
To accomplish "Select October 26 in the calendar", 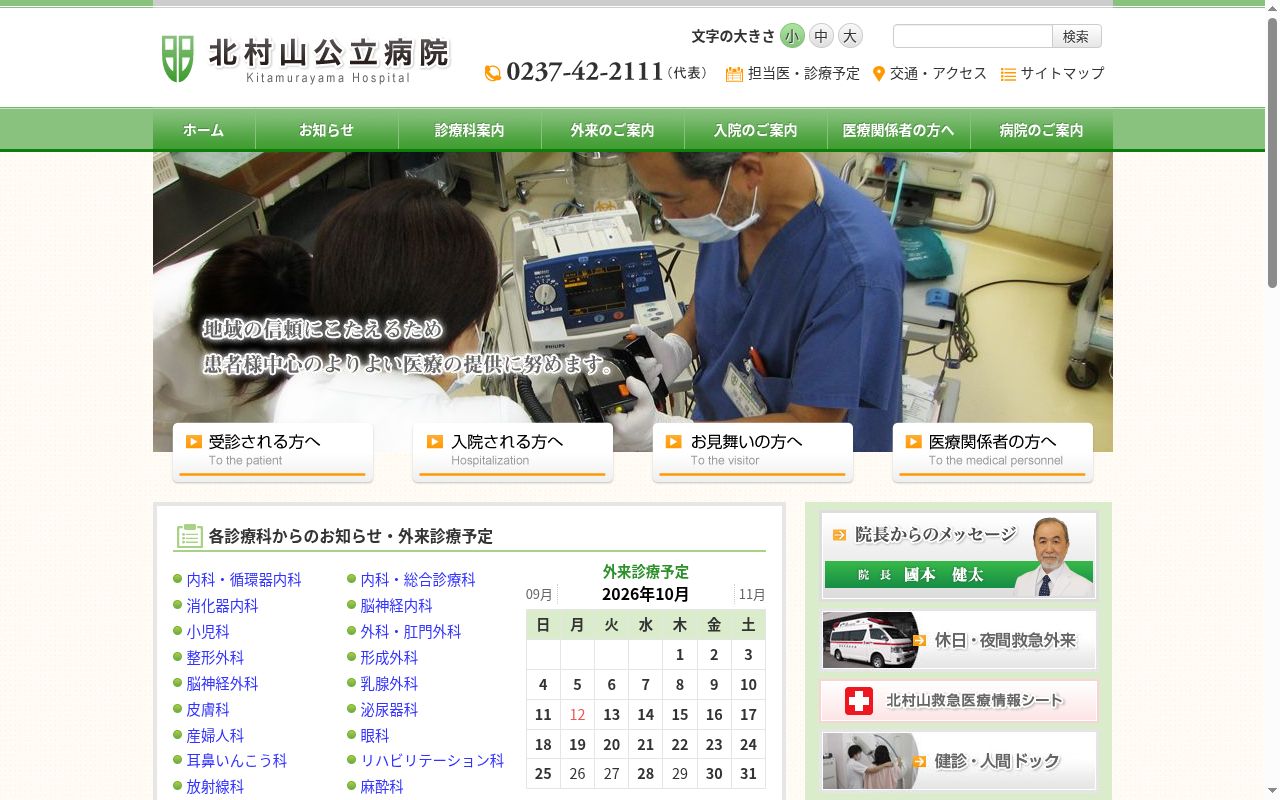I will (577, 774).
